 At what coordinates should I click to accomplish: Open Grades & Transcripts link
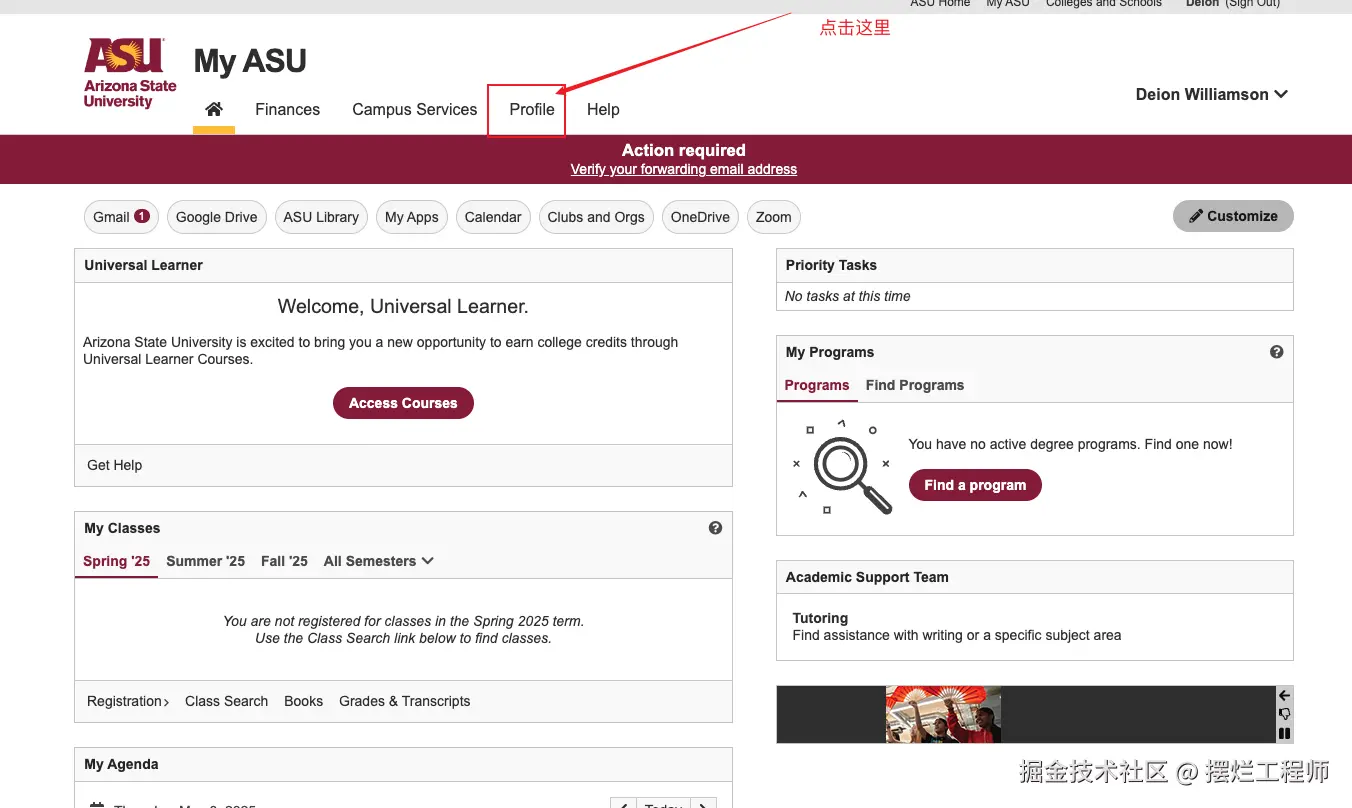pos(405,701)
